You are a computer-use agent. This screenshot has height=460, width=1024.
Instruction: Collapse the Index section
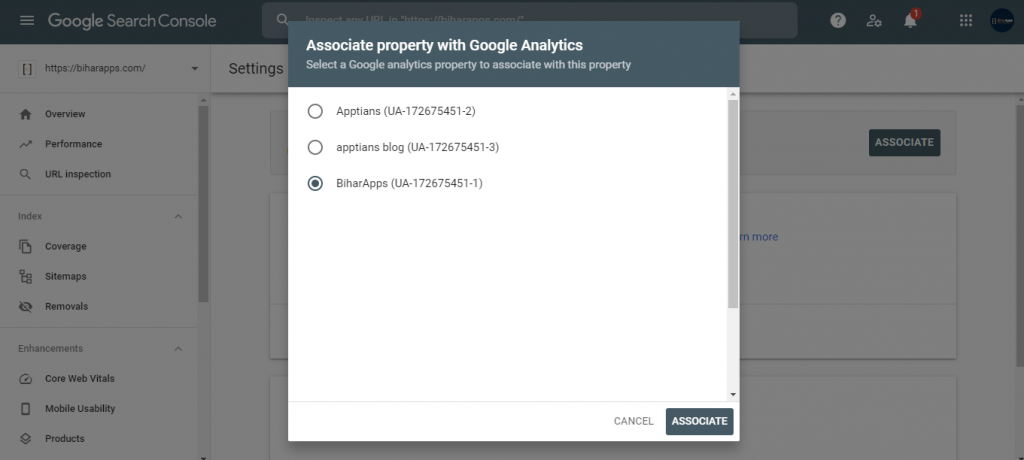click(179, 217)
